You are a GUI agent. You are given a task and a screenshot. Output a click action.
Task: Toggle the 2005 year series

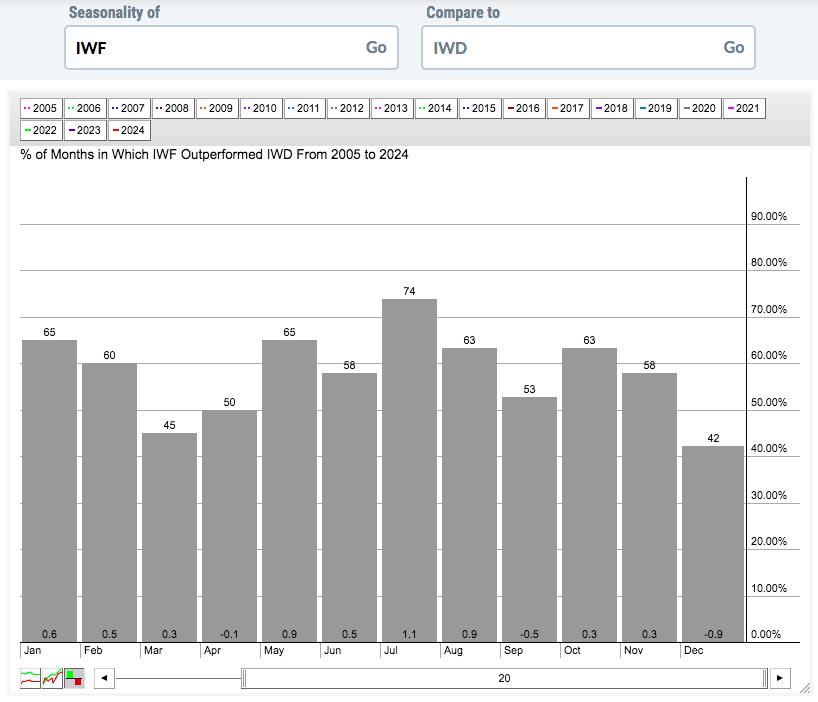point(41,108)
